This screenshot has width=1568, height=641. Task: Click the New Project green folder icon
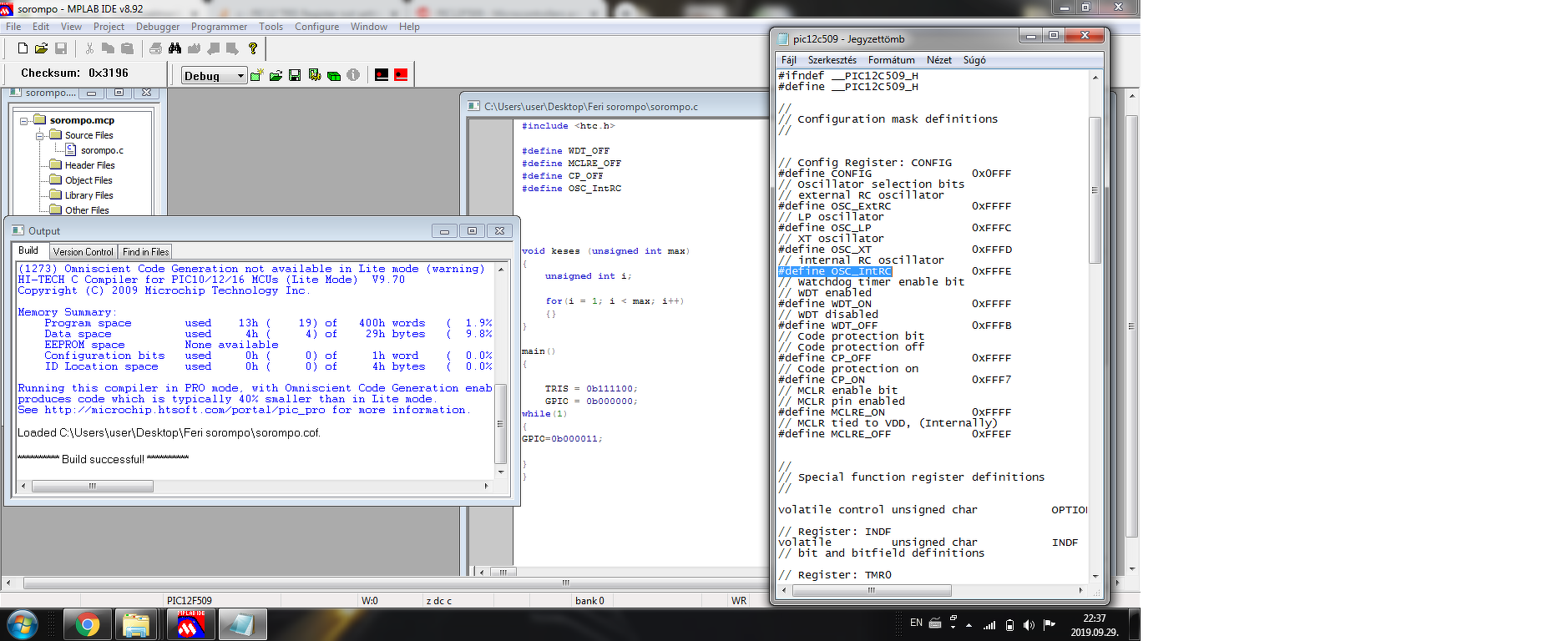tap(256, 75)
